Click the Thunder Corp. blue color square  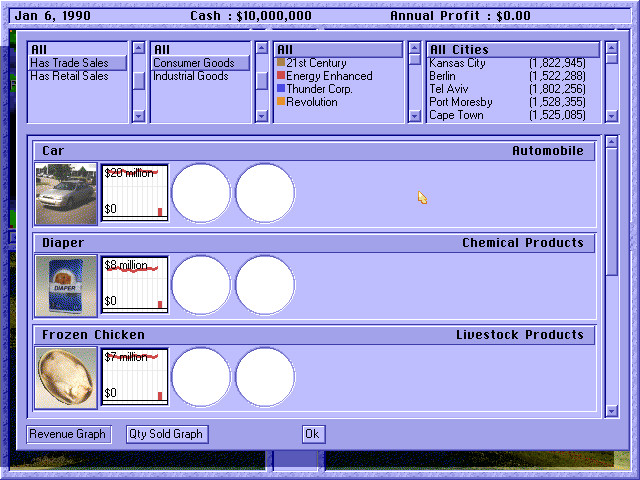[281, 88]
